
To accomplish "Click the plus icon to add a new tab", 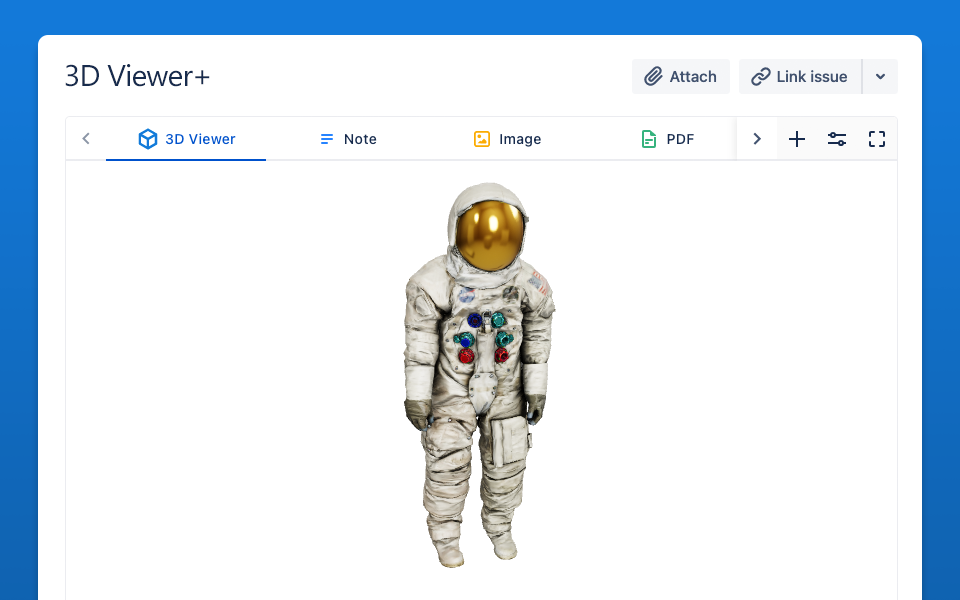I will coord(797,139).
